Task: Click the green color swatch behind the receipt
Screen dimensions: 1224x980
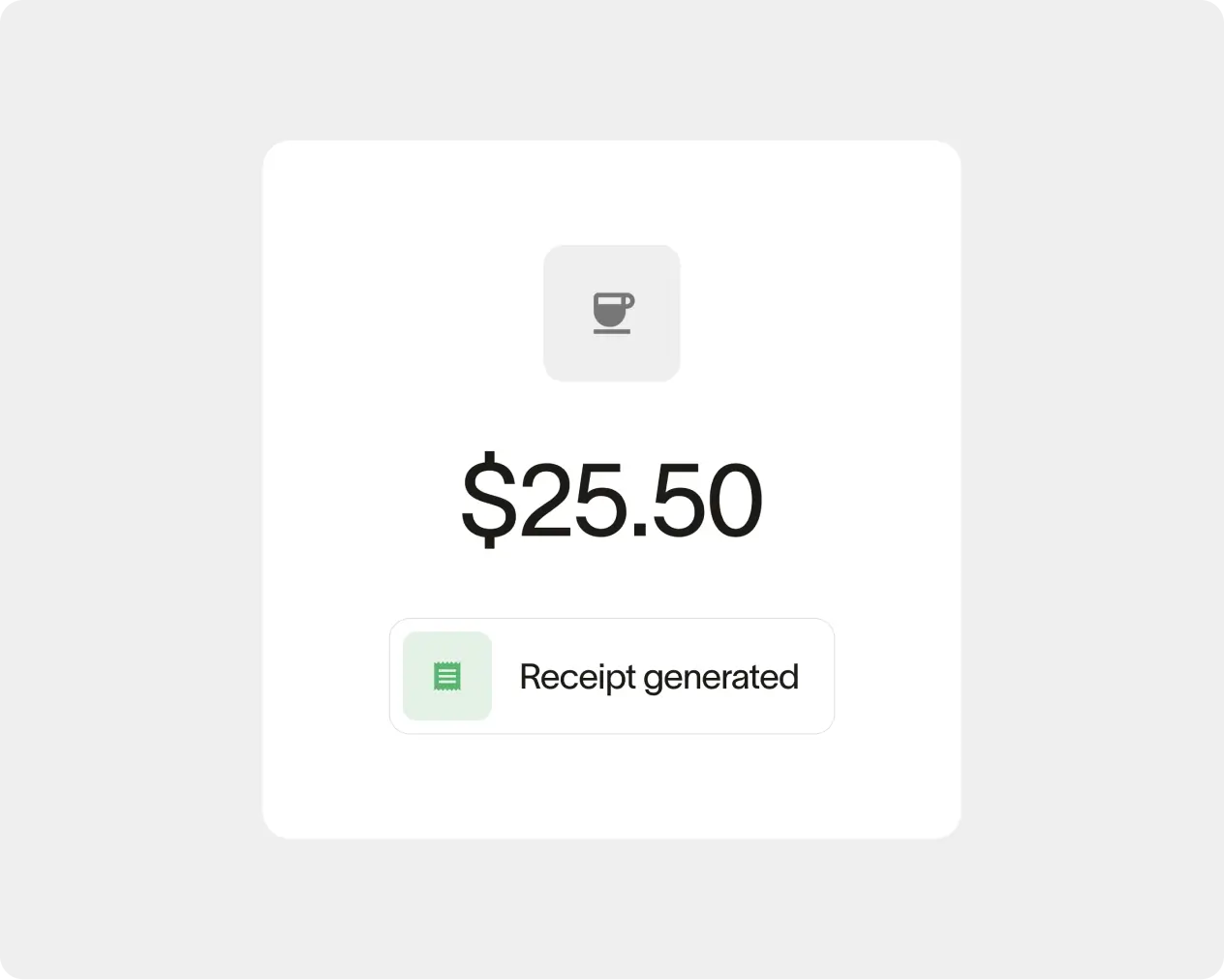Action: [446, 676]
